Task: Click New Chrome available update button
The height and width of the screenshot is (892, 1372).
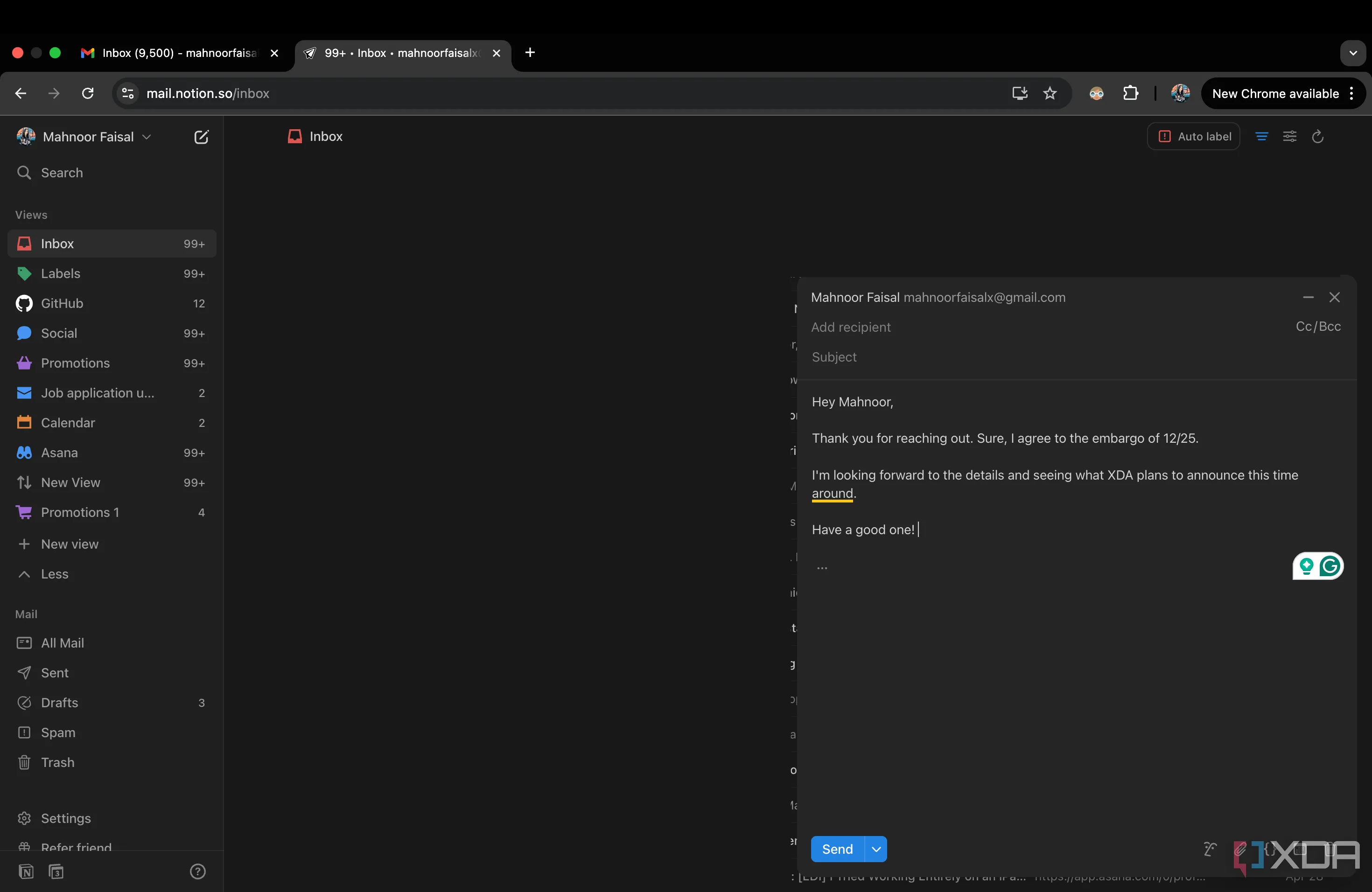Action: point(1283,93)
